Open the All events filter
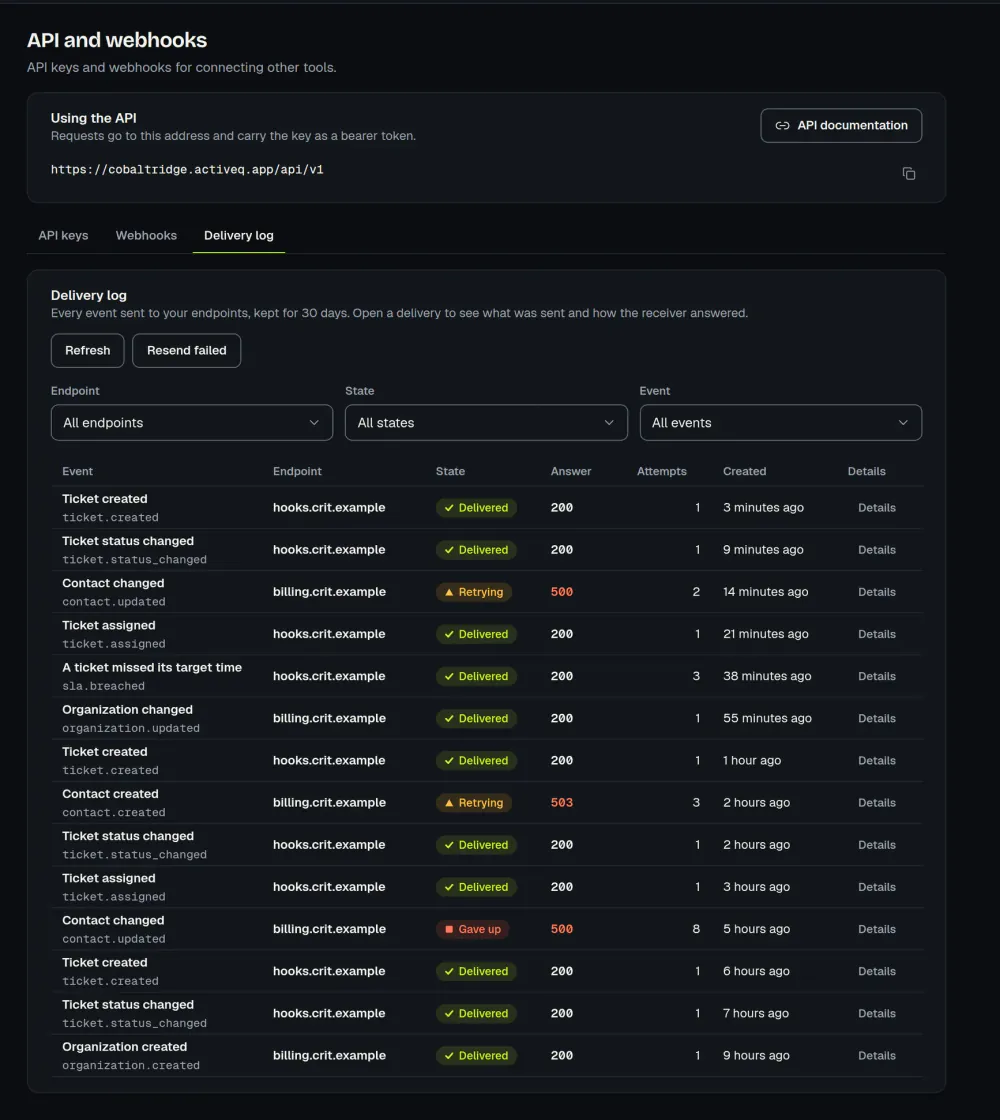This screenshot has width=1000, height=1120. pyautogui.click(x=781, y=423)
